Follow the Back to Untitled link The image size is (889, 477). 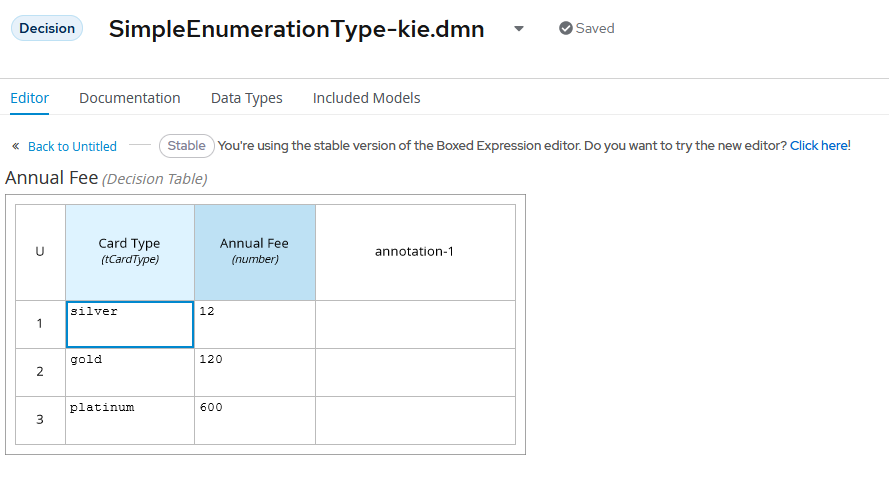pyautogui.click(x=72, y=146)
